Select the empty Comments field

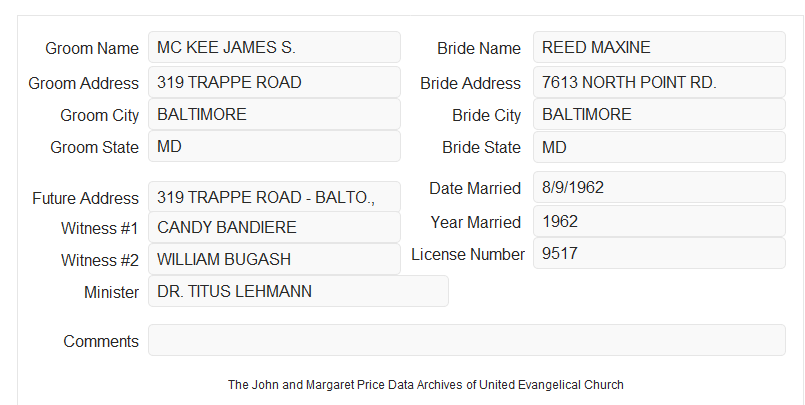[467, 340]
